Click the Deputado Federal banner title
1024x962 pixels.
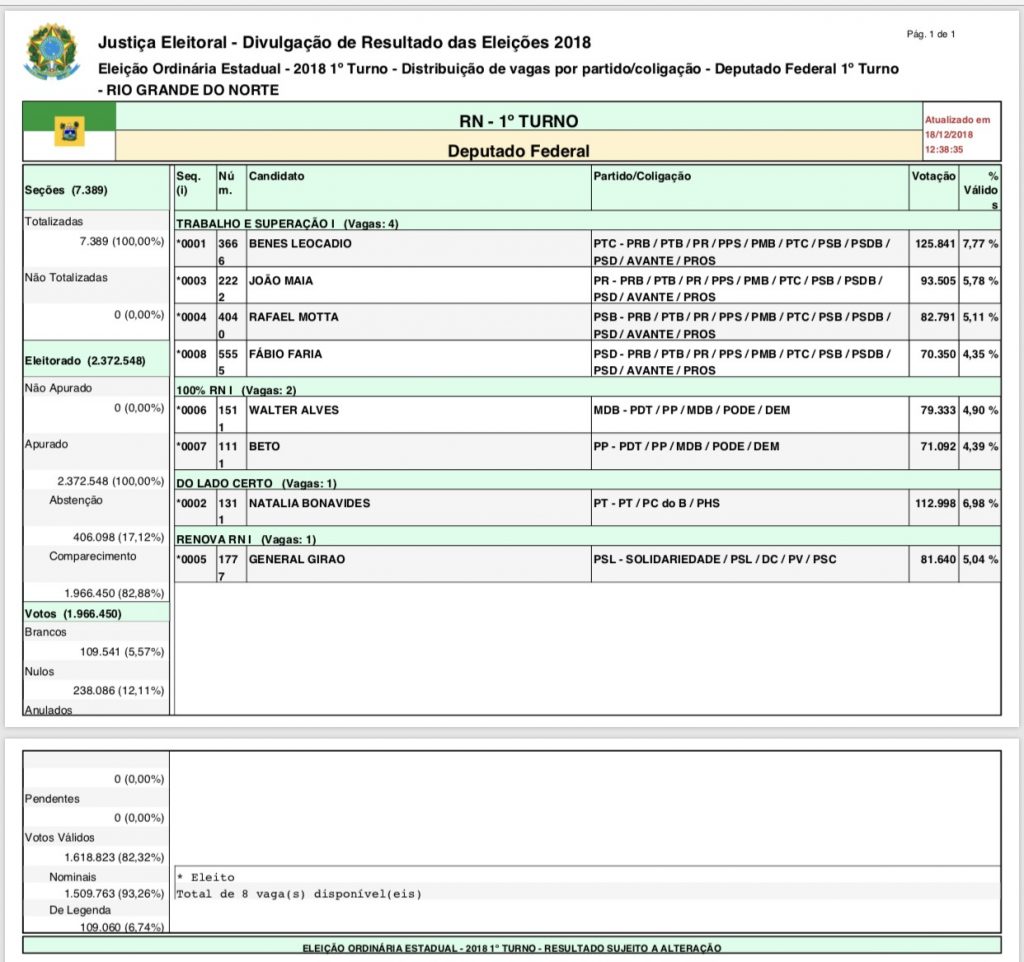(519, 151)
